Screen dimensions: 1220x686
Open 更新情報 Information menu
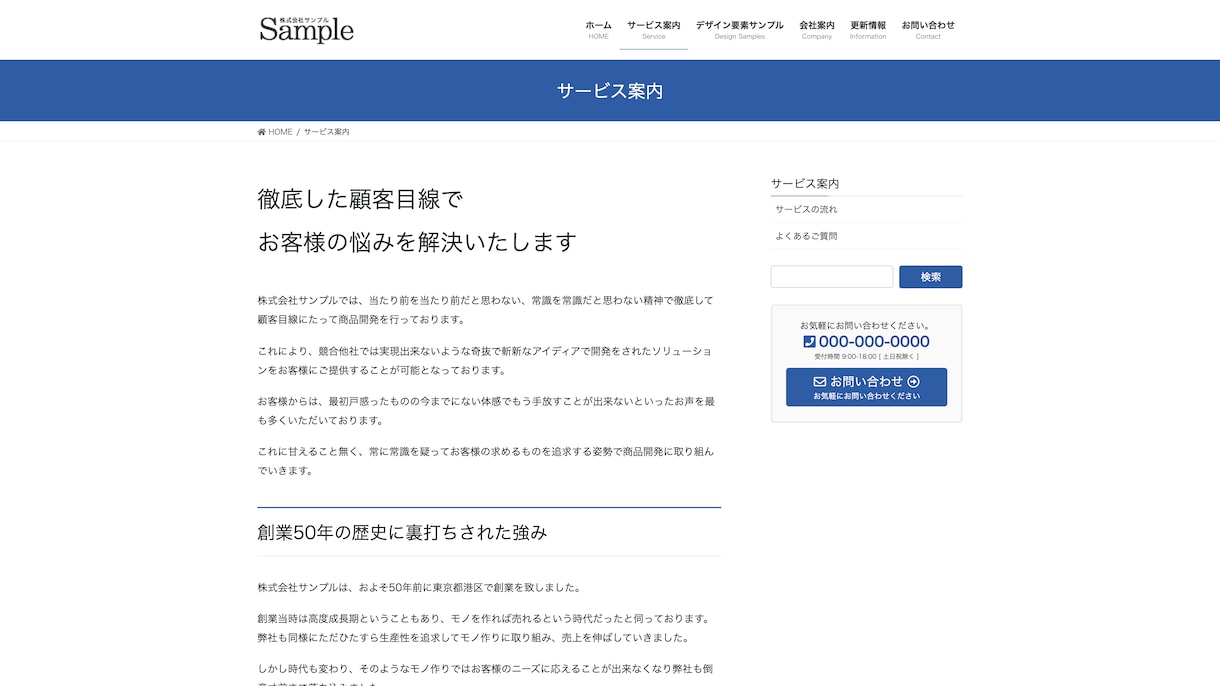pyautogui.click(x=868, y=30)
